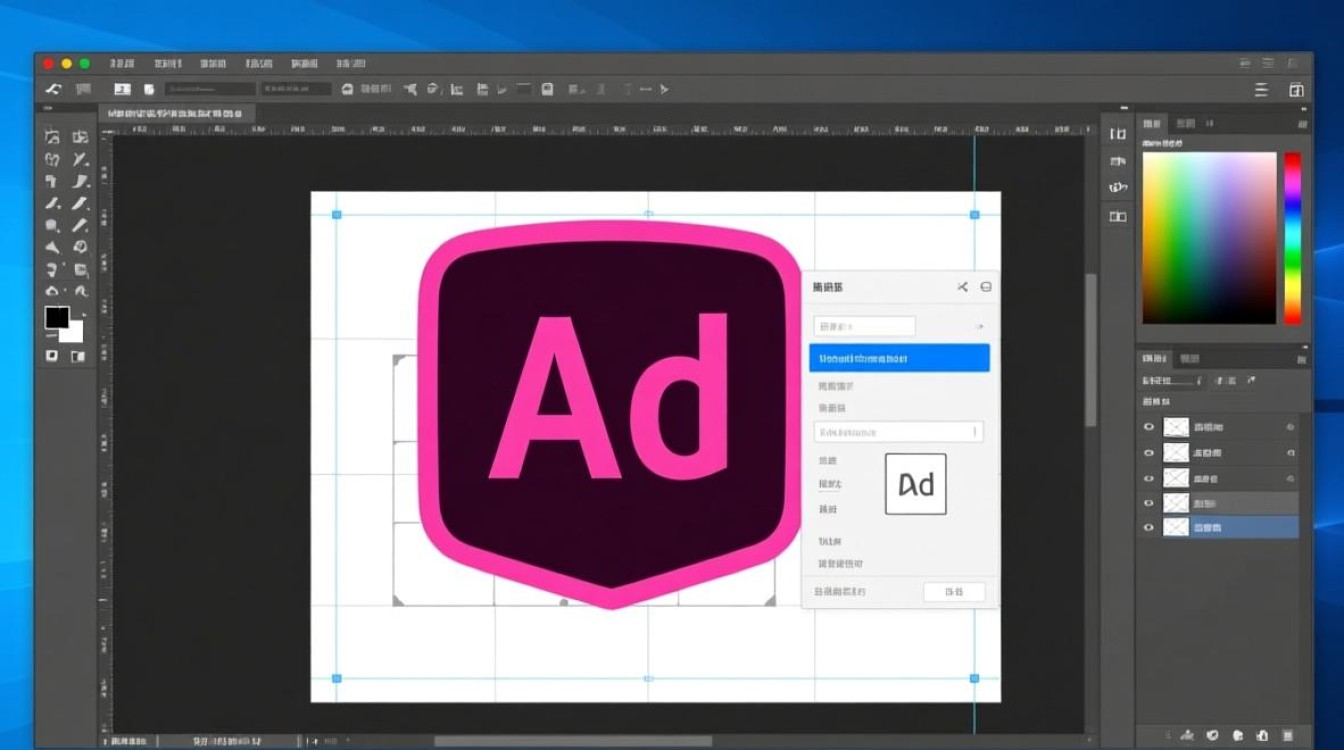Toggle visibility of the top layer
Image resolution: width=1344 pixels, height=750 pixels.
pos(1148,426)
